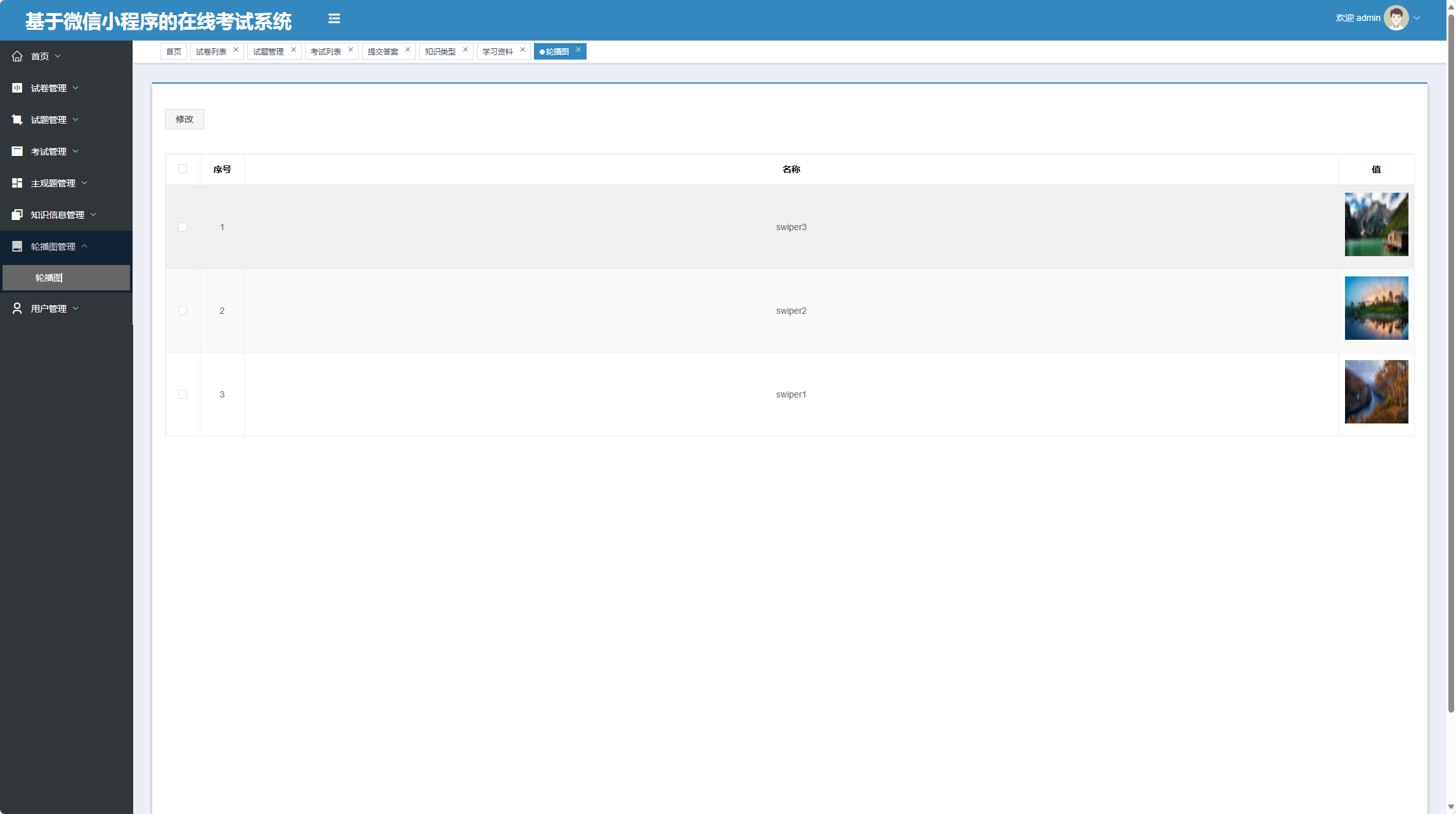This screenshot has width=1456, height=814.
Task: Click the 知识信息管理 copy icon
Action: tap(17, 215)
